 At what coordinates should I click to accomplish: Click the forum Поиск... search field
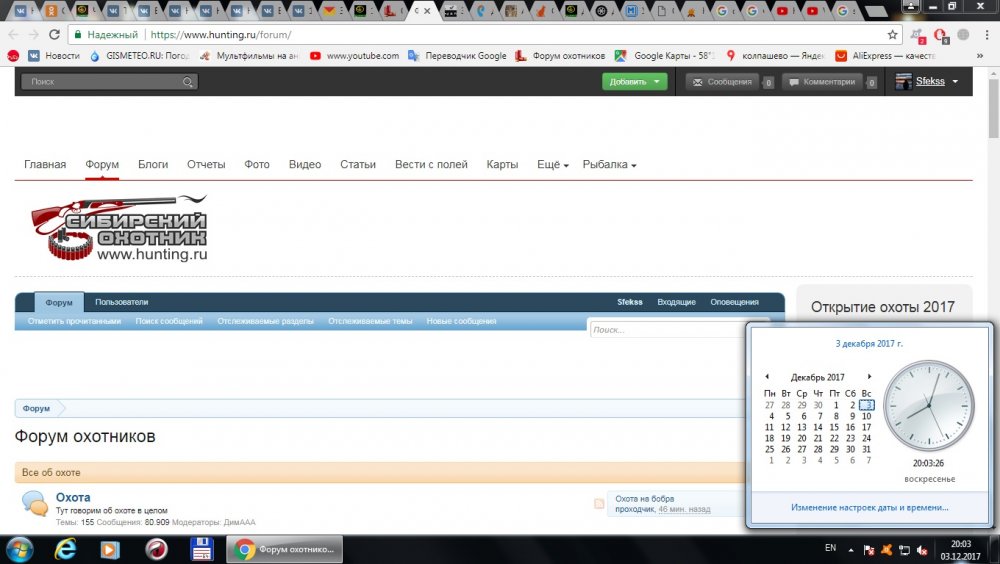click(x=665, y=329)
